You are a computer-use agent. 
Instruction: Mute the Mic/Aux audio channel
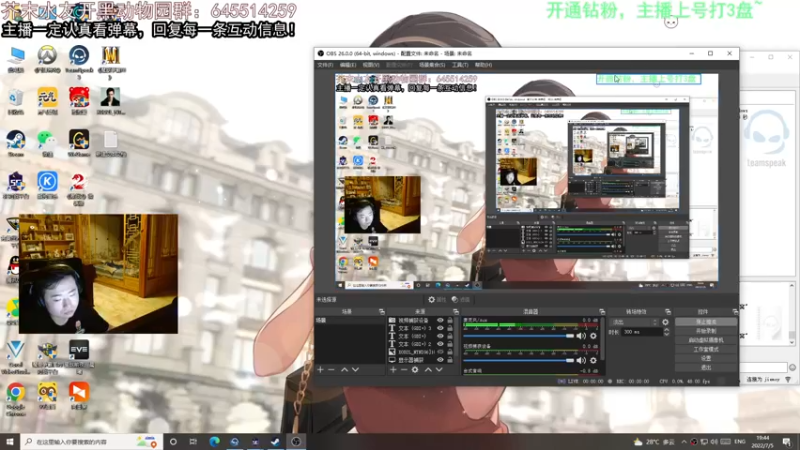[581, 336]
